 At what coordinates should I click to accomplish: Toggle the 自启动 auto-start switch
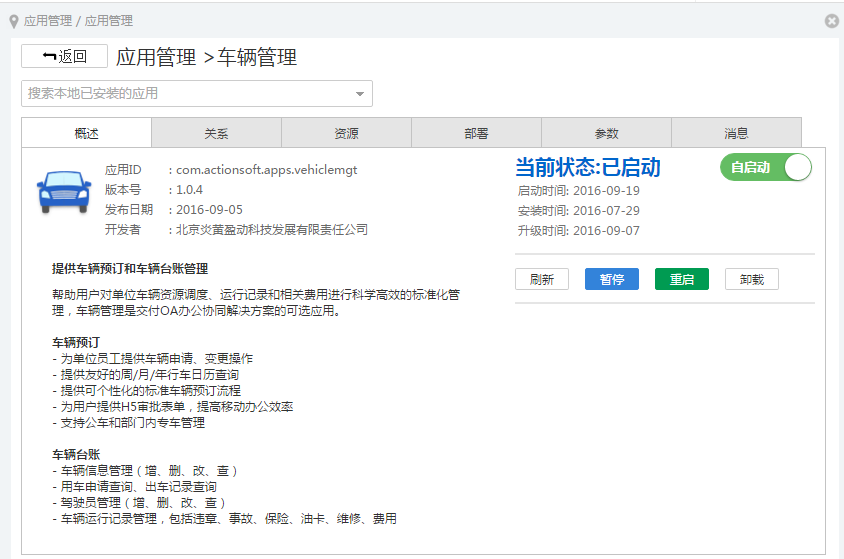pyautogui.click(x=765, y=167)
